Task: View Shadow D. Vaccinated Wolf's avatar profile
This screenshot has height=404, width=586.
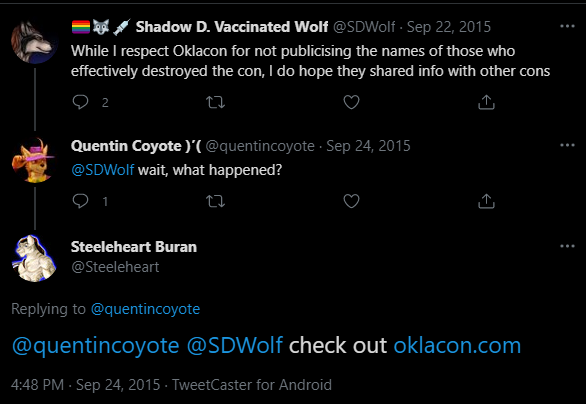Action: pyautogui.click(x=34, y=42)
